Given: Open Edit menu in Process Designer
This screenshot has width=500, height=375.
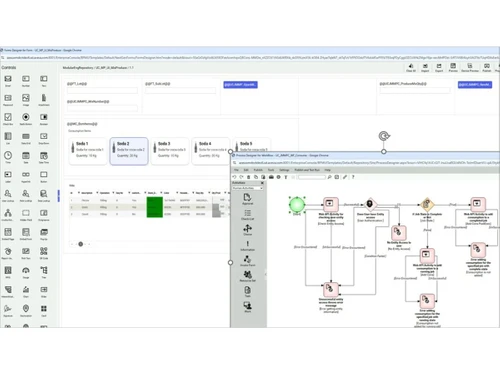Looking at the screenshot, I should click(x=246, y=170).
